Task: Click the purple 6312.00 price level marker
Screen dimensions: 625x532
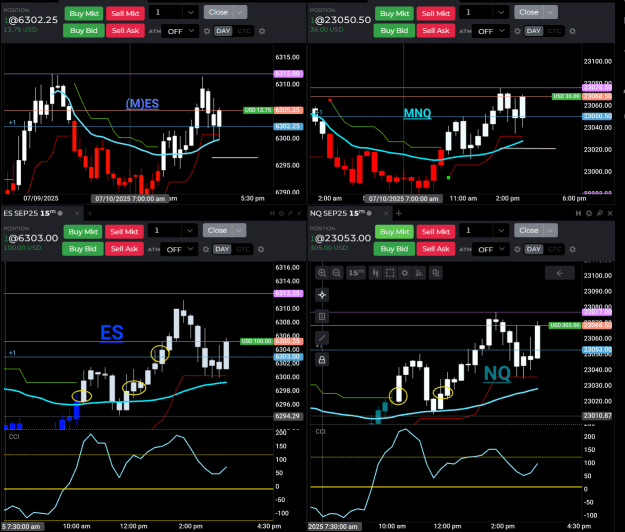Action: point(289,74)
